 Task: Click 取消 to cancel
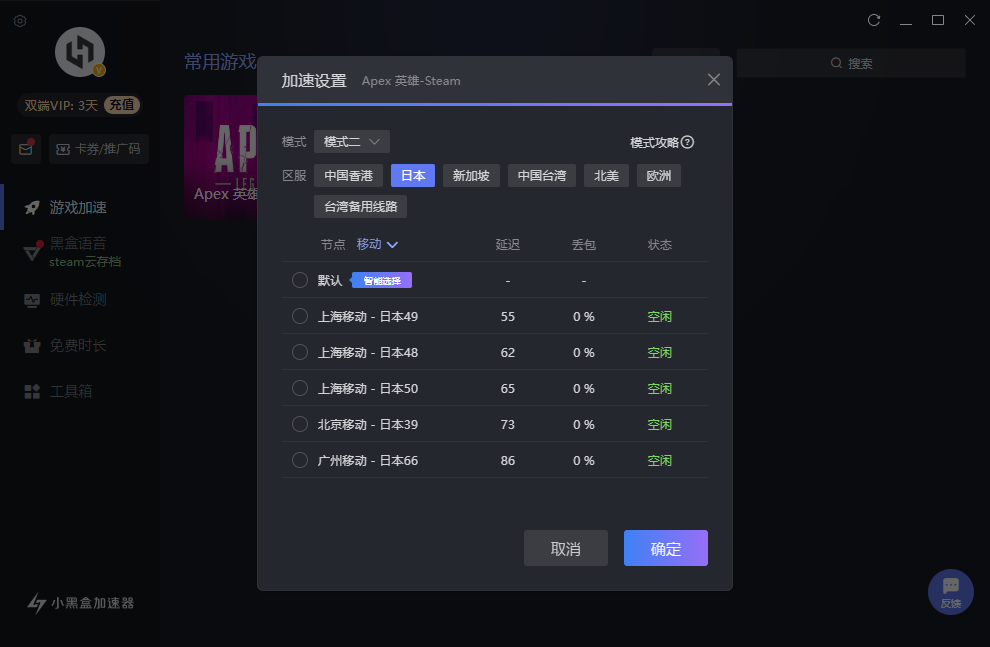click(566, 548)
